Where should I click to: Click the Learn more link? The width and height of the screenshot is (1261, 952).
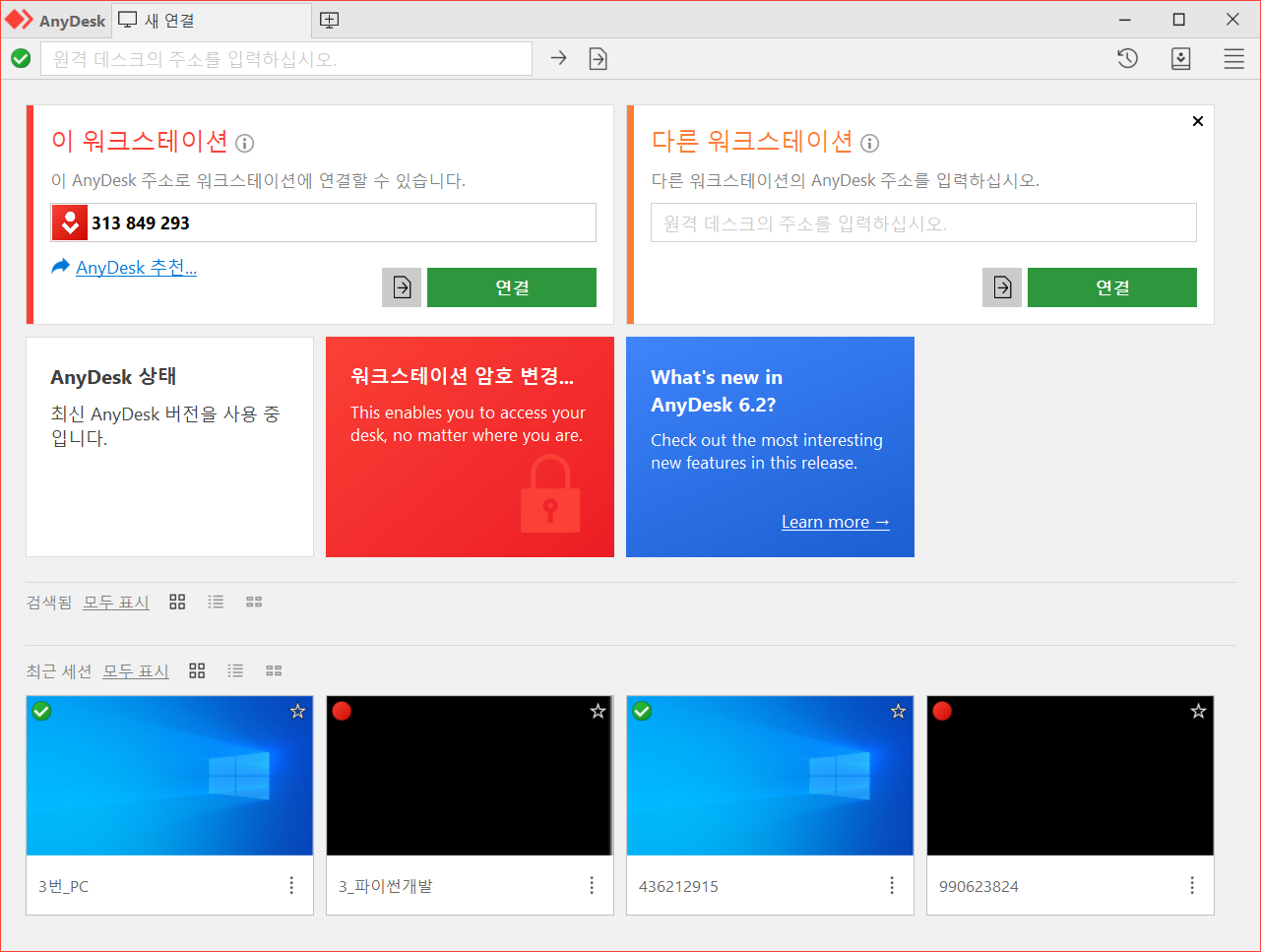(836, 522)
